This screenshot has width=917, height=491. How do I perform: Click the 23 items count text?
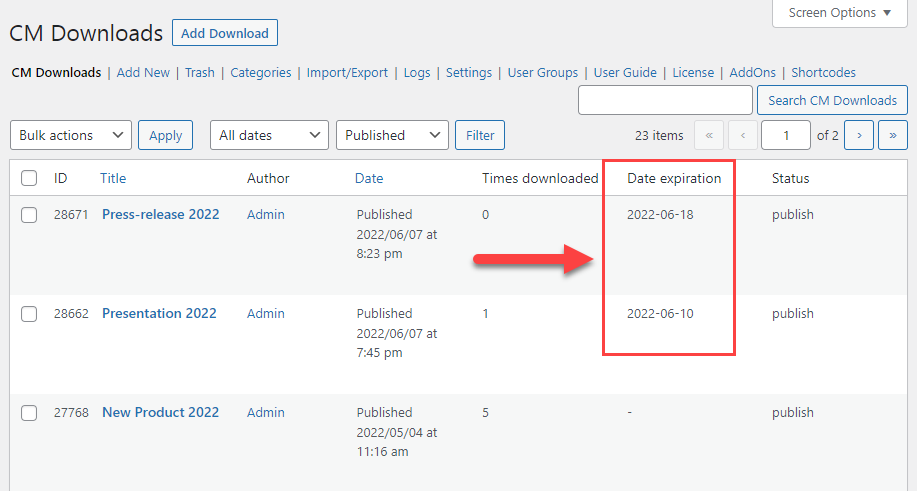coord(659,136)
